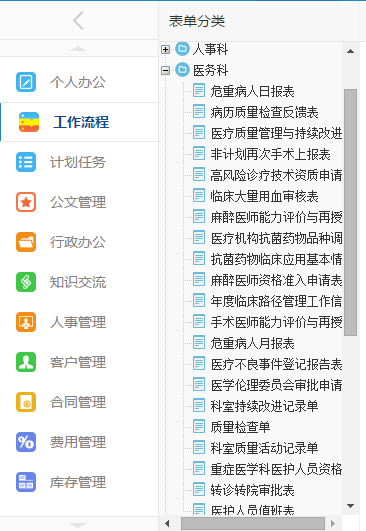The image size is (366, 531).
Task: Open the 客户管理 person icon
Action: pyautogui.click(x=26, y=362)
